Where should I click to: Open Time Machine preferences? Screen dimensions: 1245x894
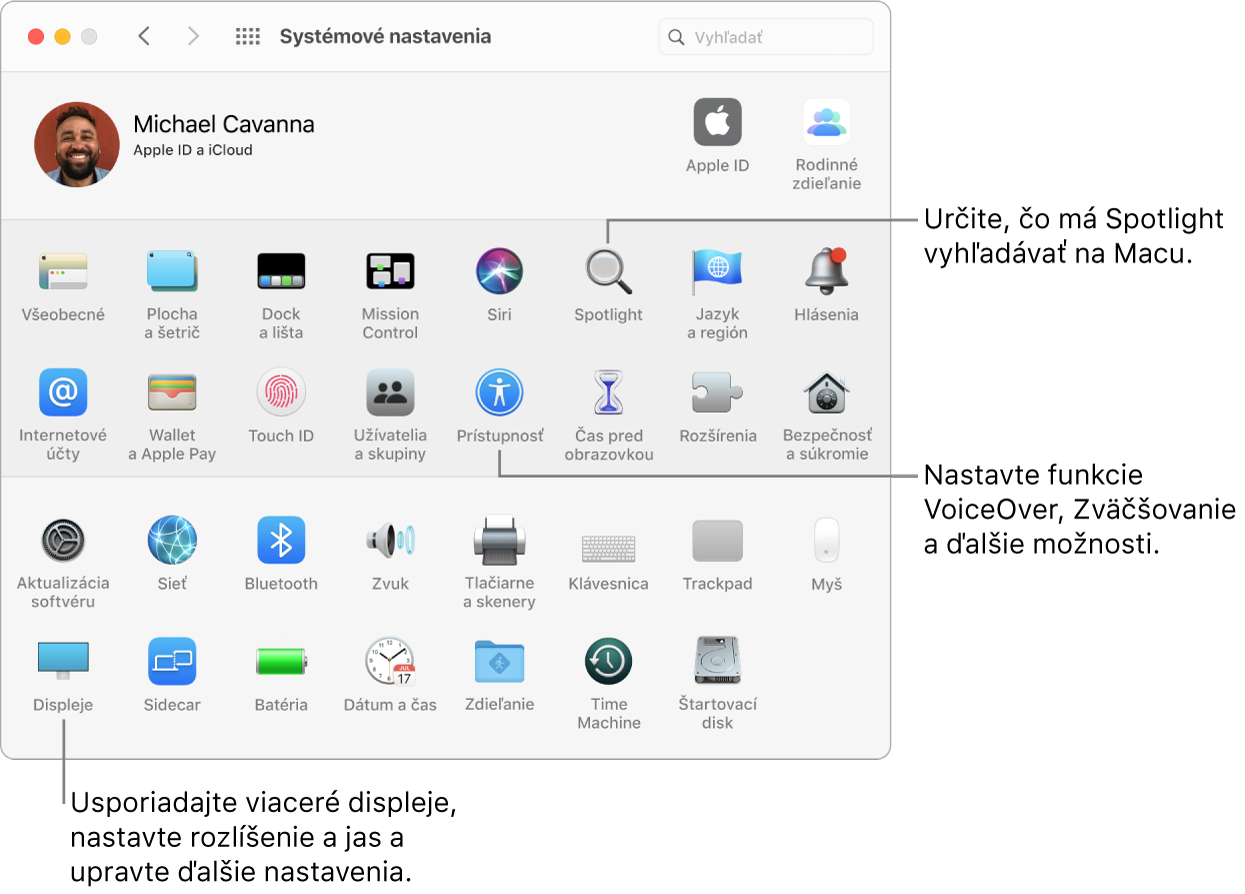tap(608, 661)
